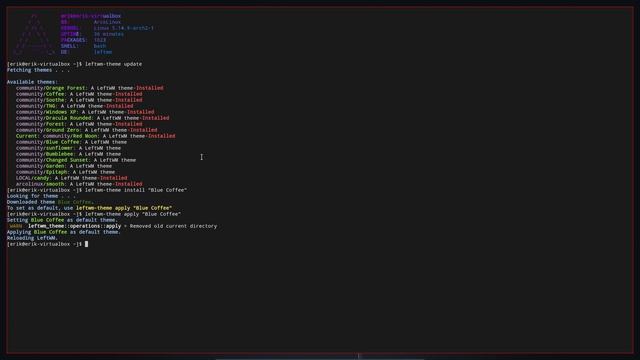
Task: Select the 'LOCAL/candy' theme row
Action: click(71, 178)
